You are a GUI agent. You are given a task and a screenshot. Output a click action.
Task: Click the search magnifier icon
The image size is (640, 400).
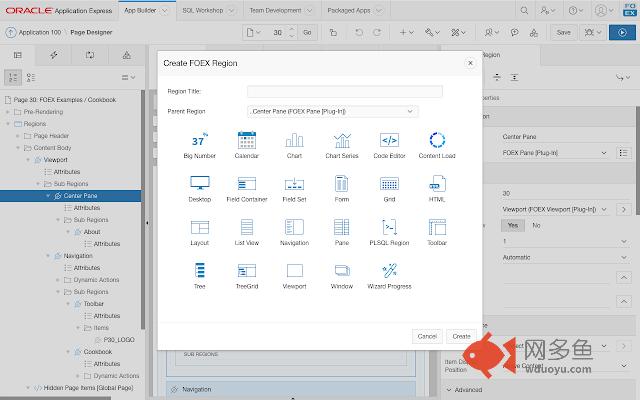pos(524,11)
